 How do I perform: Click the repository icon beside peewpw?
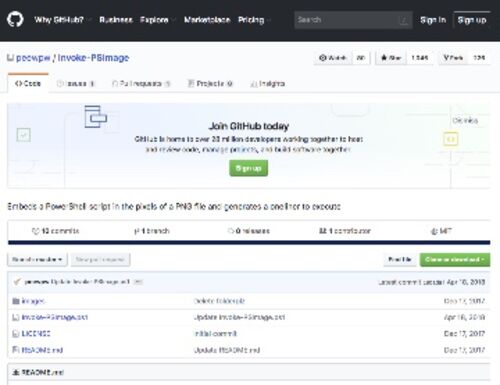[10, 58]
